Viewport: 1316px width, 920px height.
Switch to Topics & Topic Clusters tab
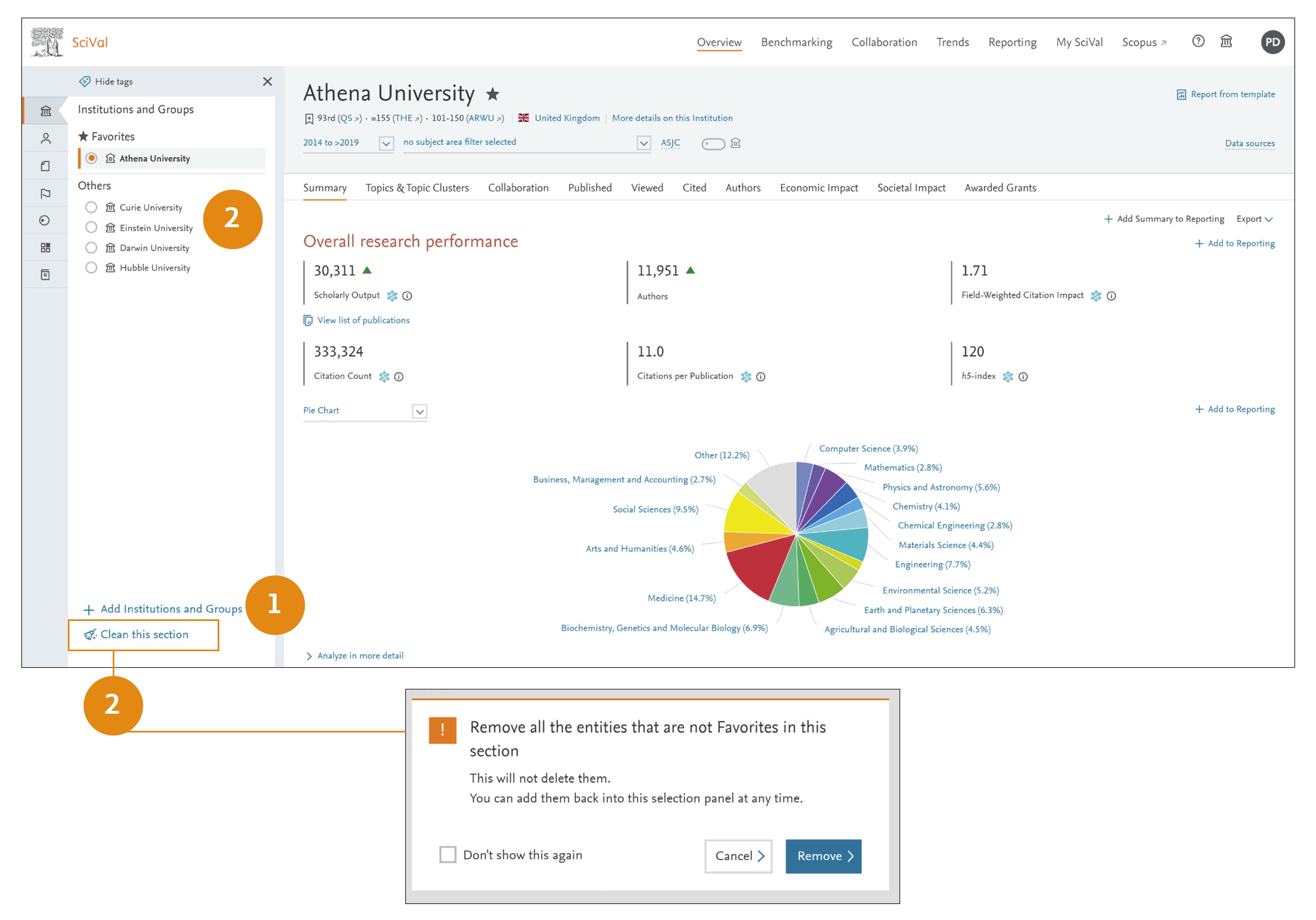(417, 188)
